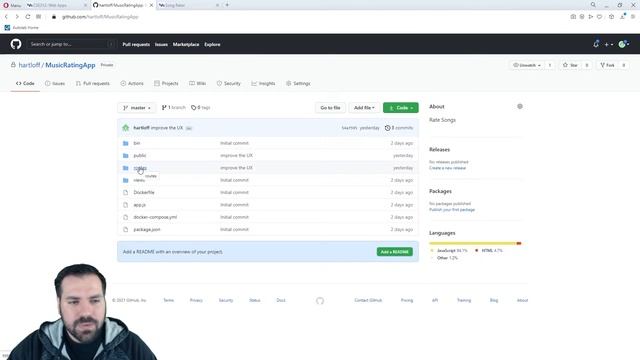This screenshot has width=640, height=360.
Task: Click Publish your first package link
Action: click(452, 210)
